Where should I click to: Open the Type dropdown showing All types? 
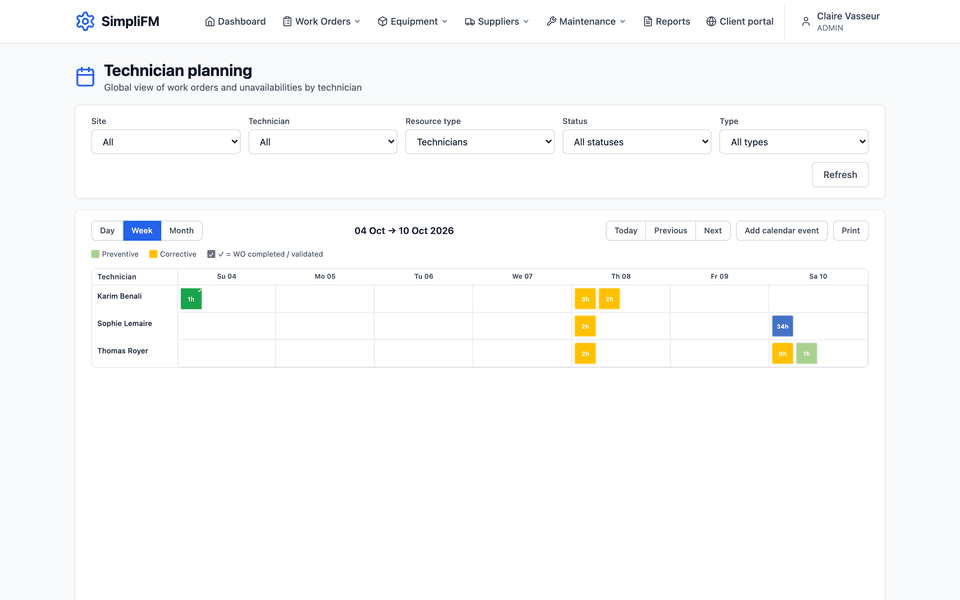[794, 142]
